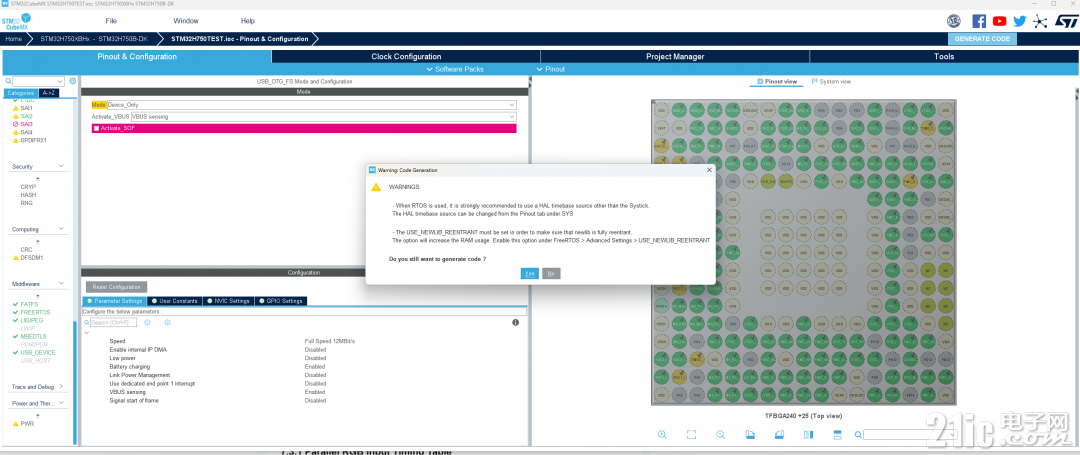Zoom in on the pinout view
This screenshot has height=455, width=1080.
pyautogui.click(x=662, y=434)
